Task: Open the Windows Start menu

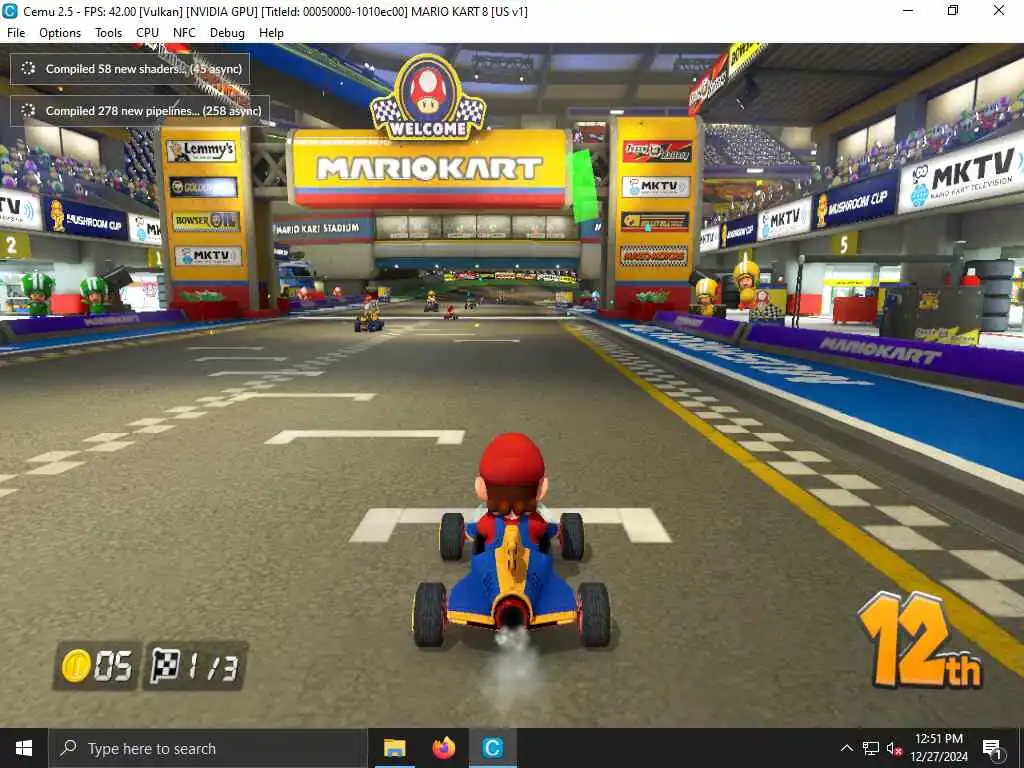Action: pyautogui.click(x=24, y=748)
